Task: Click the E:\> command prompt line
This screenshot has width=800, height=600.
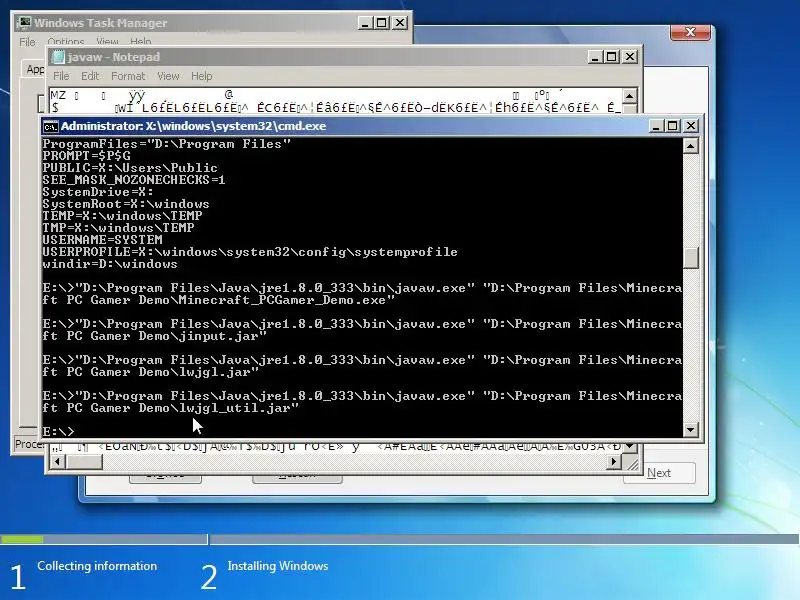Action: tap(58, 432)
